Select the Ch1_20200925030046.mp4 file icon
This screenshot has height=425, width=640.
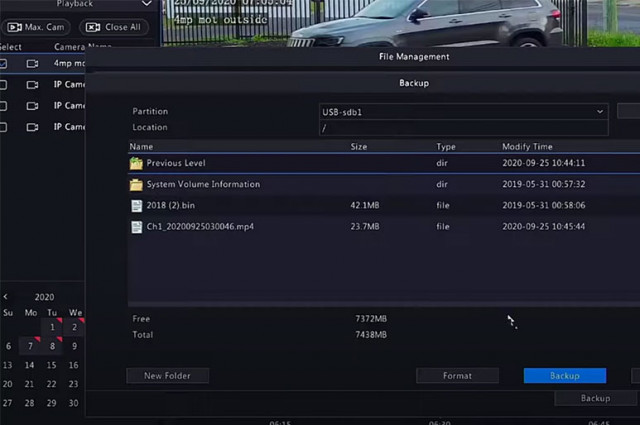(137, 227)
